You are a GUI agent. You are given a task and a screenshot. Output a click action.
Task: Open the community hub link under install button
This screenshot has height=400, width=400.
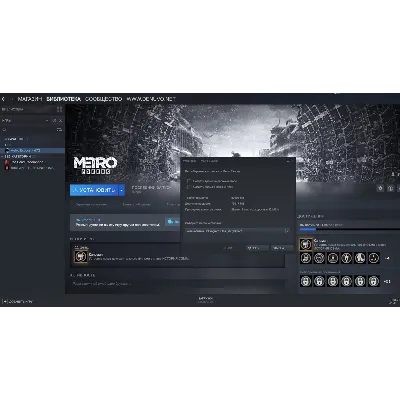click(136, 205)
